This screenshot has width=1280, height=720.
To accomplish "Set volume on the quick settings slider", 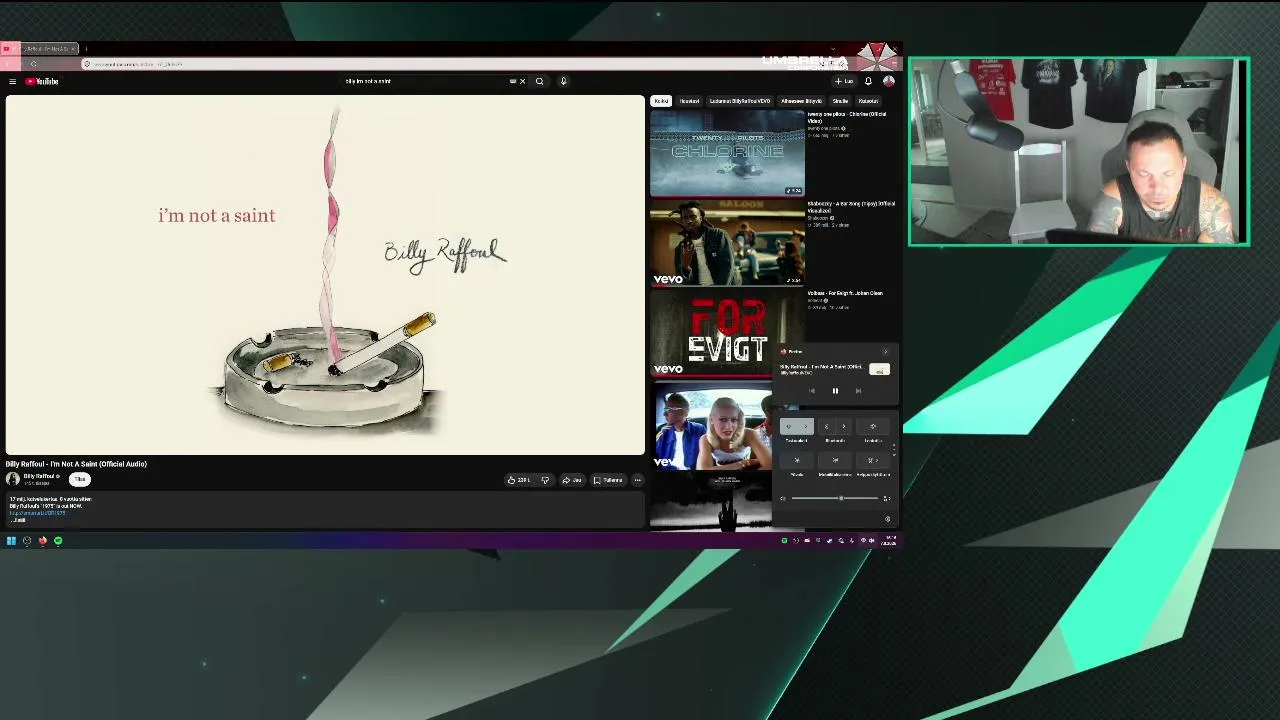I will click(x=835, y=498).
